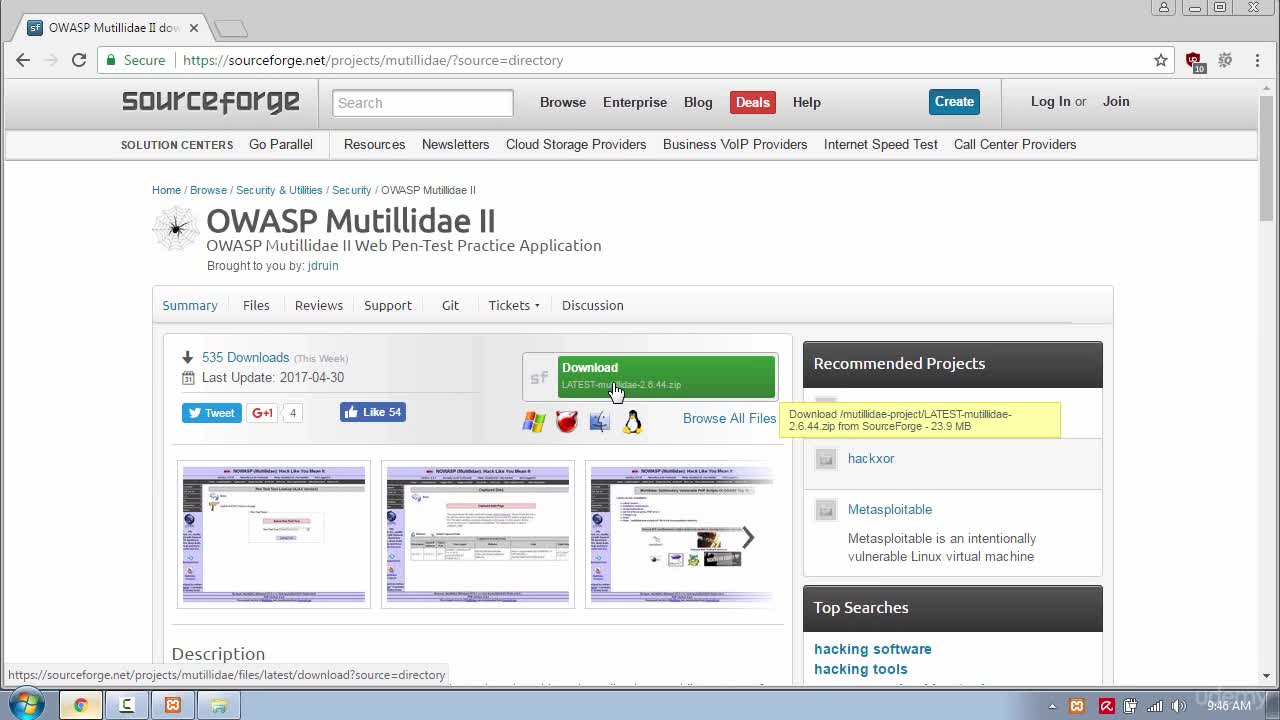The image size is (1280, 720).
Task: Click the Facebook Like 54 button
Action: [x=373, y=412]
